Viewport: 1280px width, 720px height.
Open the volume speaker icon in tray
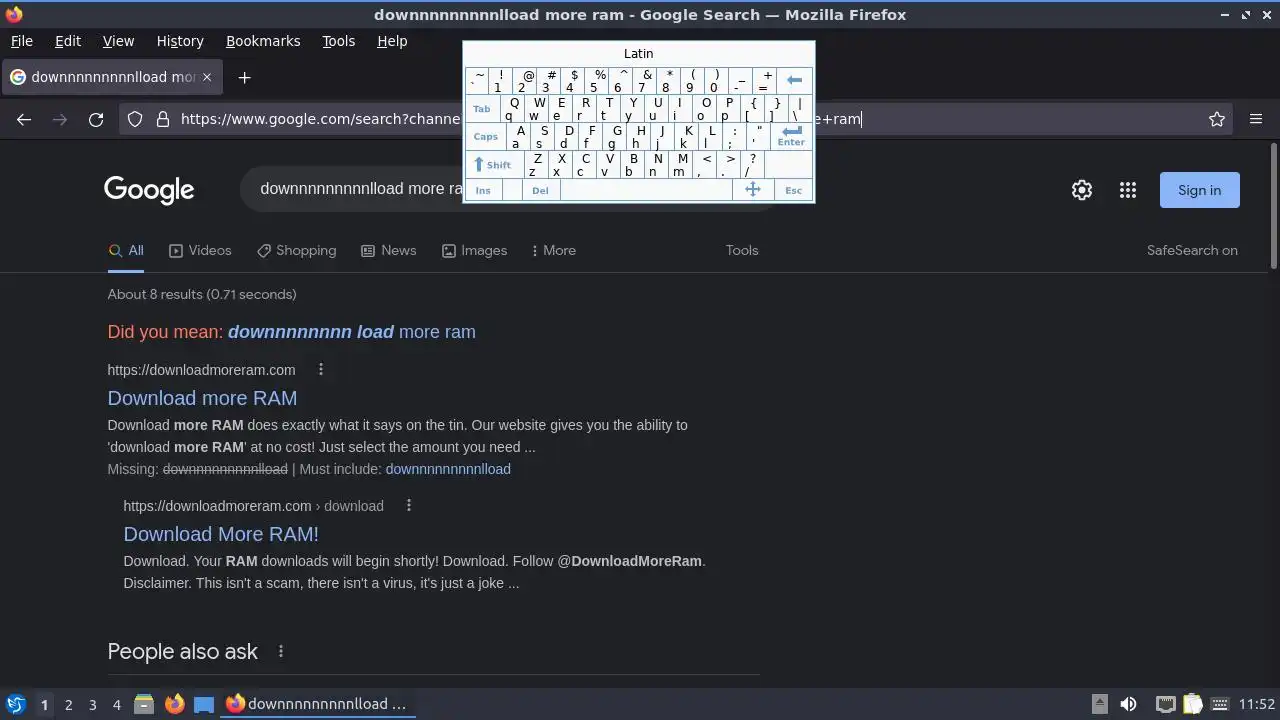tap(1129, 704)
